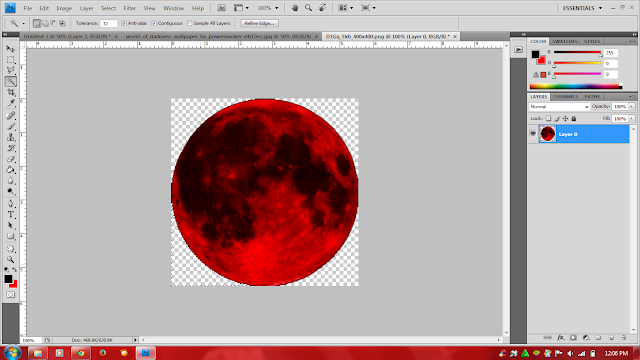Enable the Sample All Layers checkbox
The height and width of the screenshot is (360, 640).
click(x=189, y=23)
